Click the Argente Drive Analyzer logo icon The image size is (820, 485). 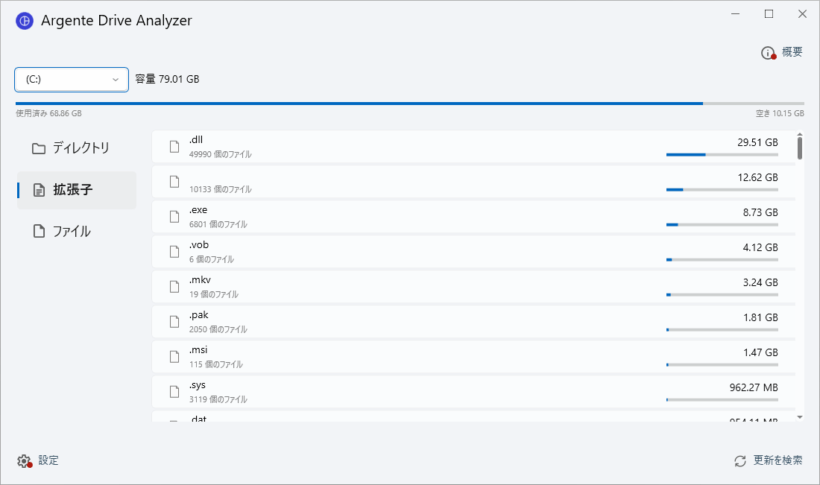pyautogui.click(x=25, y=21)
